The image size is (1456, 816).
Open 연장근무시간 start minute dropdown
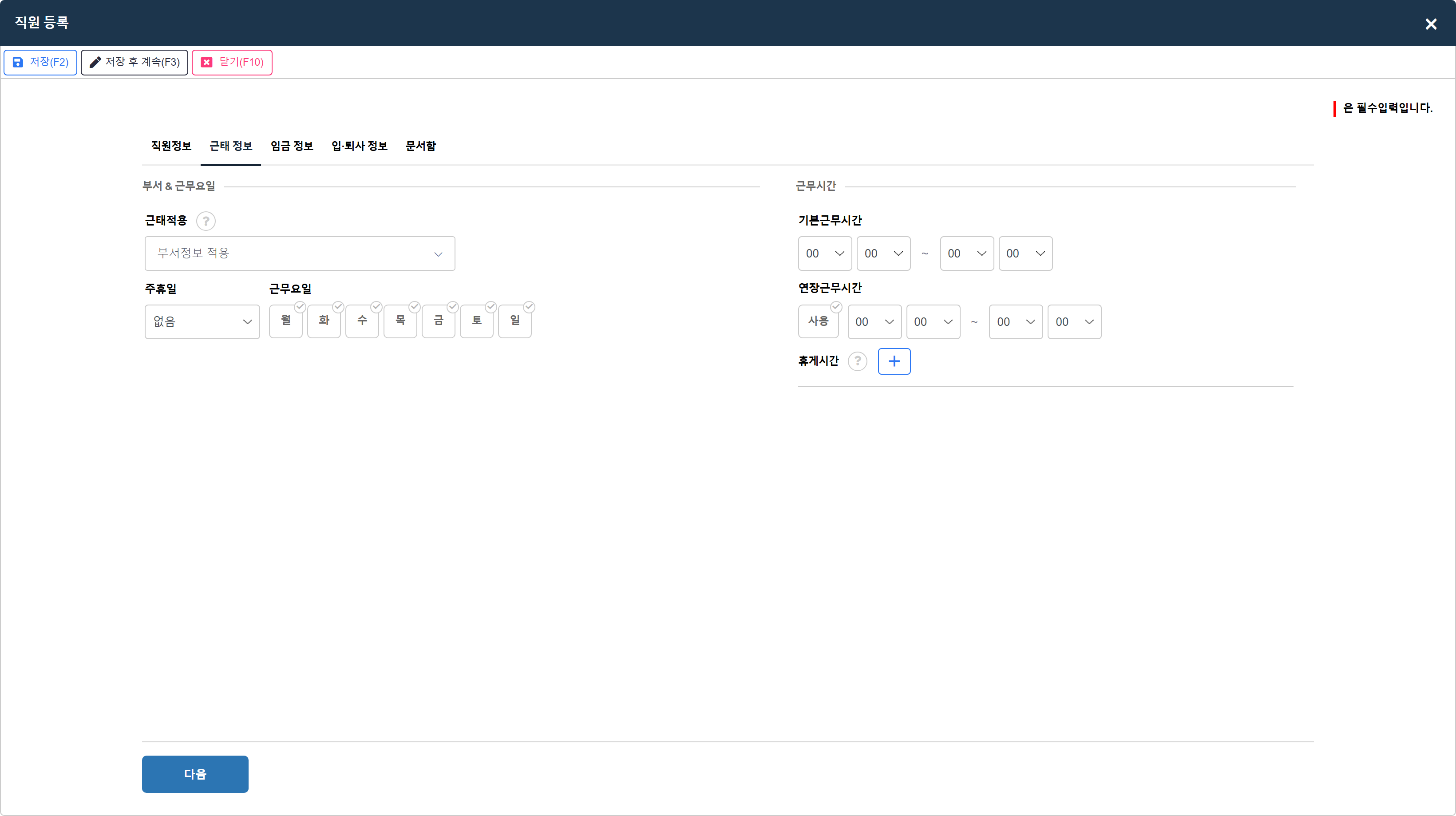tap(934, 322)
